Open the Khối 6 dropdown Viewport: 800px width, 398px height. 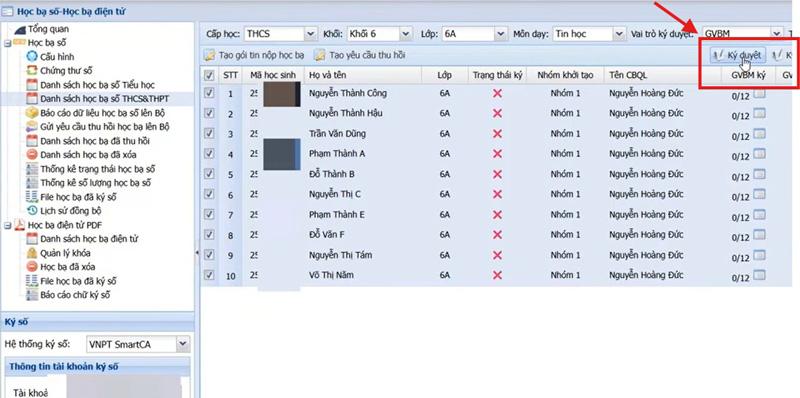point(406,34)
